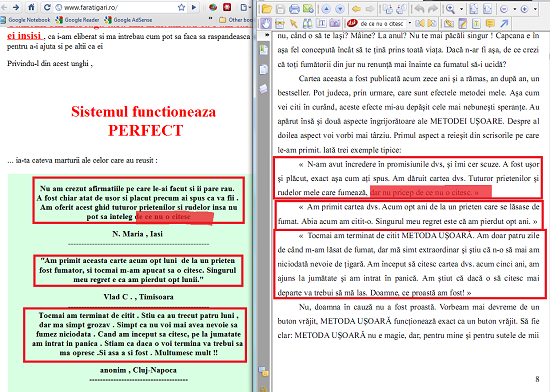
Task: Open the Google Reader bookmark
Action: pyautogui.click(x=77, y=20)
